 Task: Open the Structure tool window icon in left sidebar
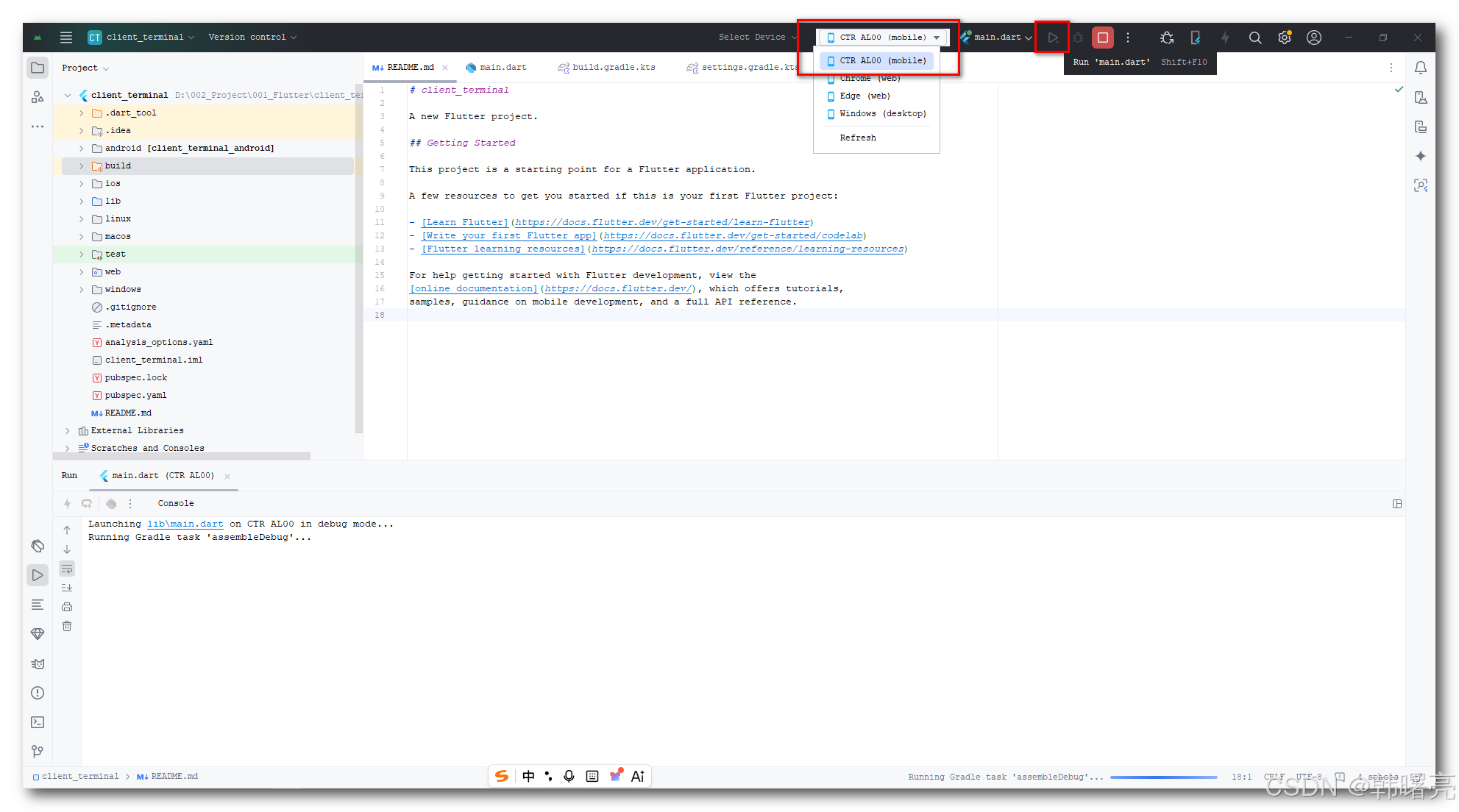coord(38,97)
